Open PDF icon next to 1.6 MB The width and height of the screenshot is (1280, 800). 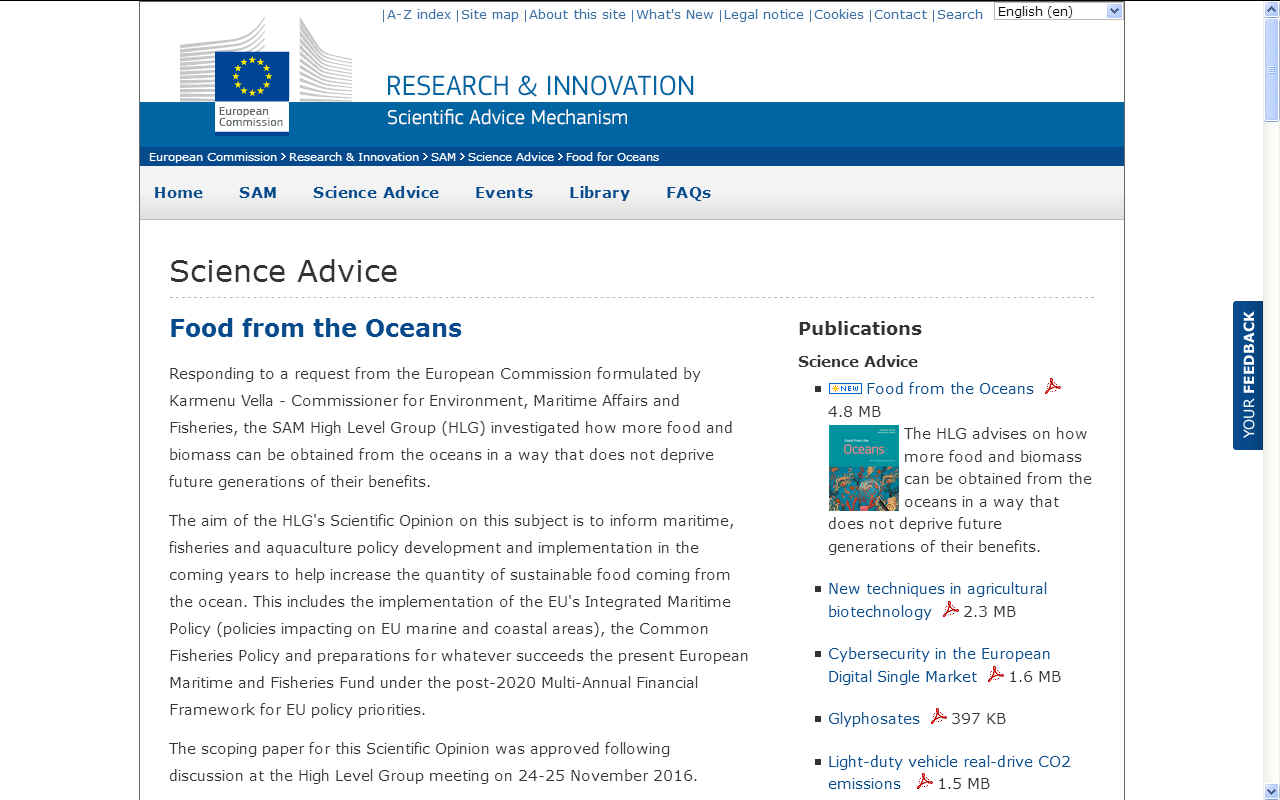click(995, 674)
